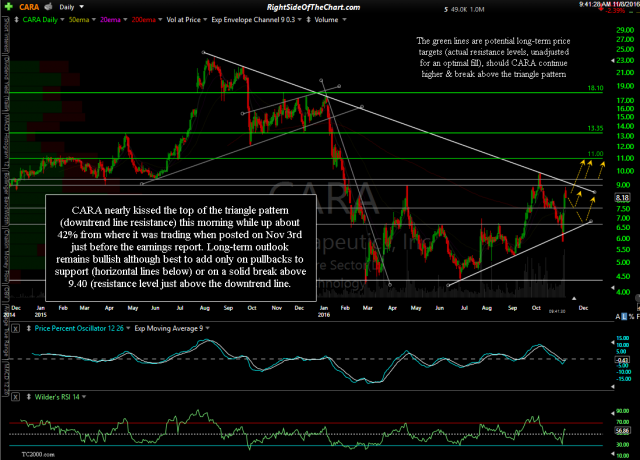Click the reorder arrows beside Volume
The width and height of the screenshot is (640, 460).
(x=309, y=20)
